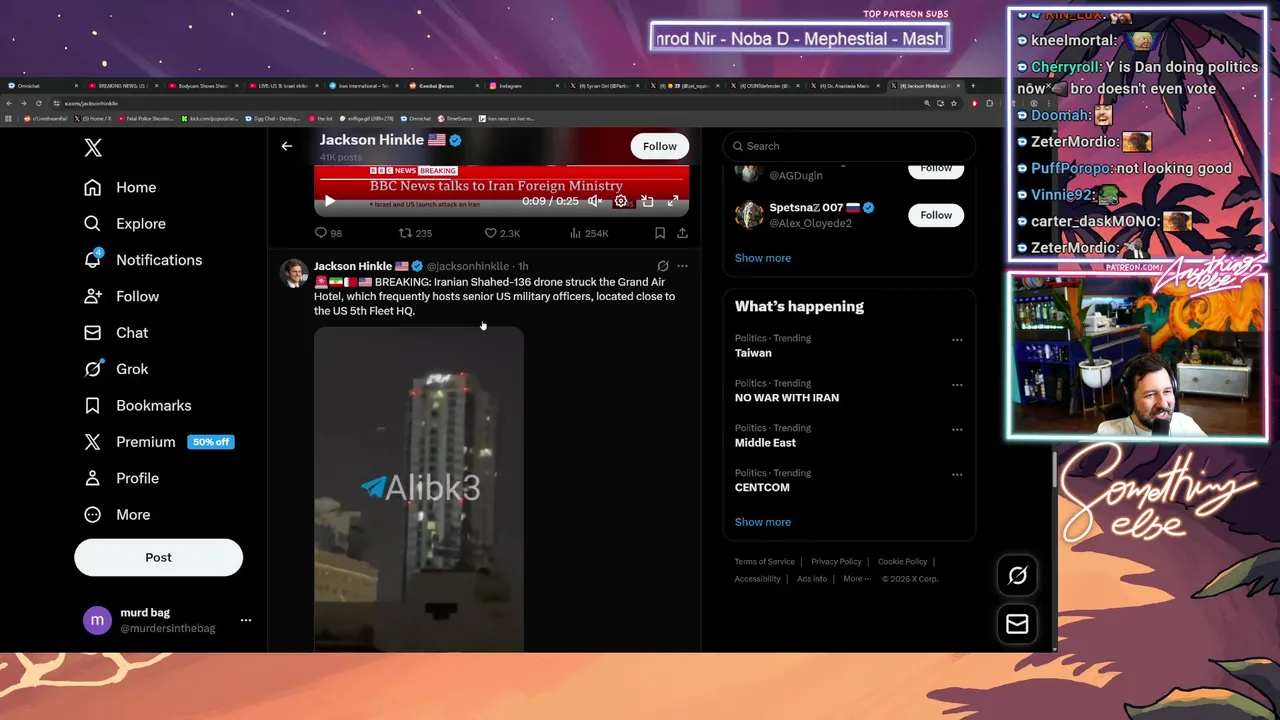The height and width of the screenshot is (720, 1280).
Task: Show more suggested accounts to follow
Action: [x=763, y=258]
